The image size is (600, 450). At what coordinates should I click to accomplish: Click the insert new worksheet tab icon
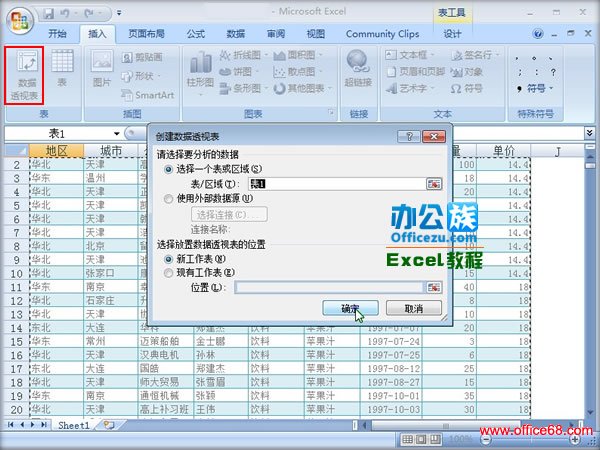click(109, 425)
